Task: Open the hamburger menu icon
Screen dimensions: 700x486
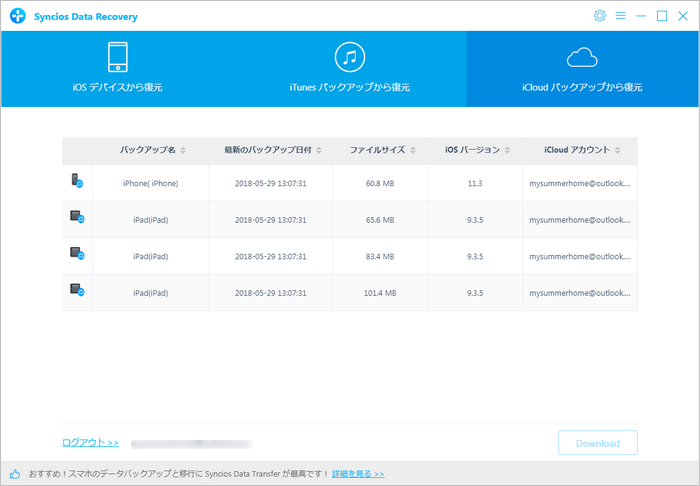Action: click(620, 16)
